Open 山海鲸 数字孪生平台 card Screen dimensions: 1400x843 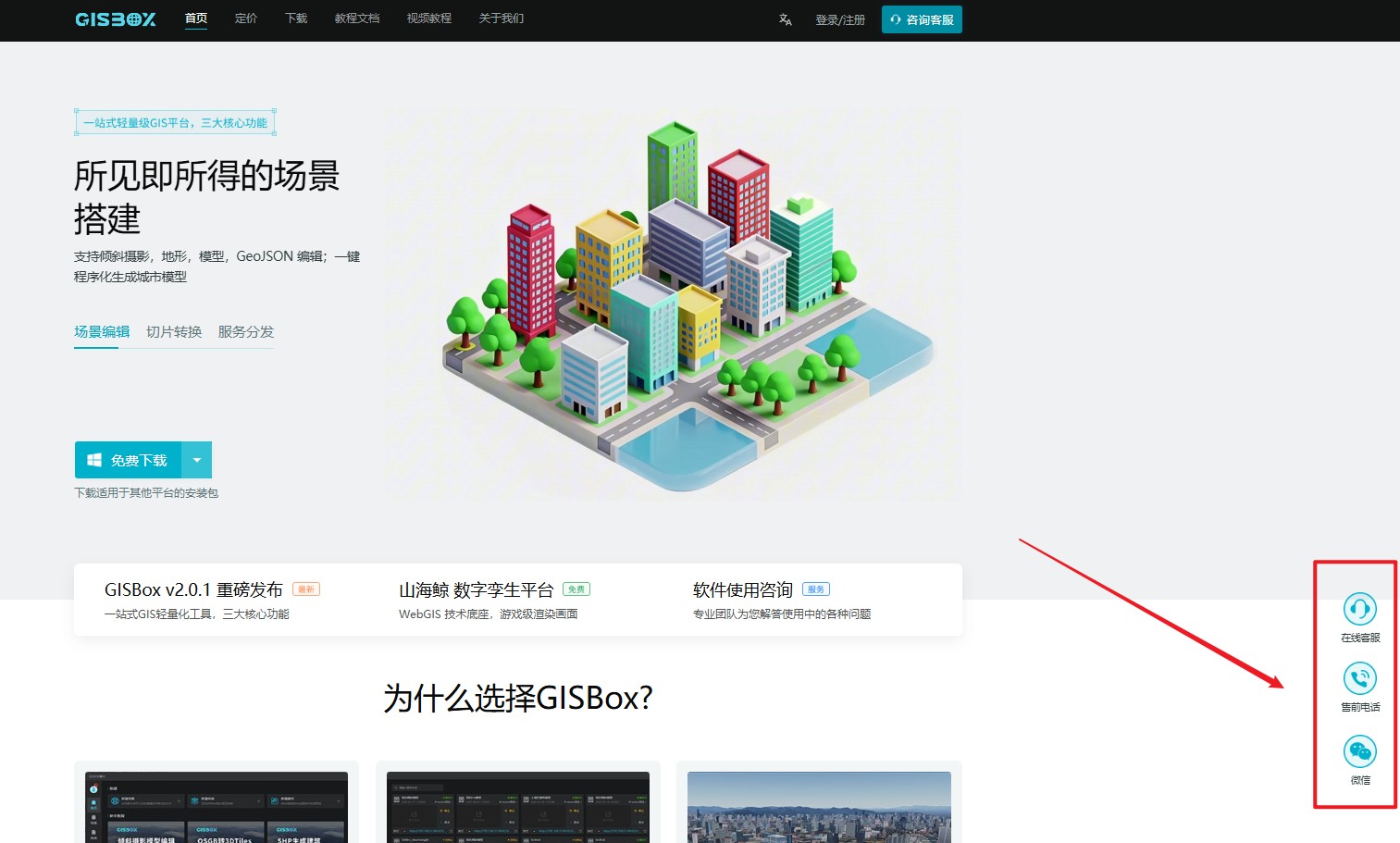click(476, 590)
